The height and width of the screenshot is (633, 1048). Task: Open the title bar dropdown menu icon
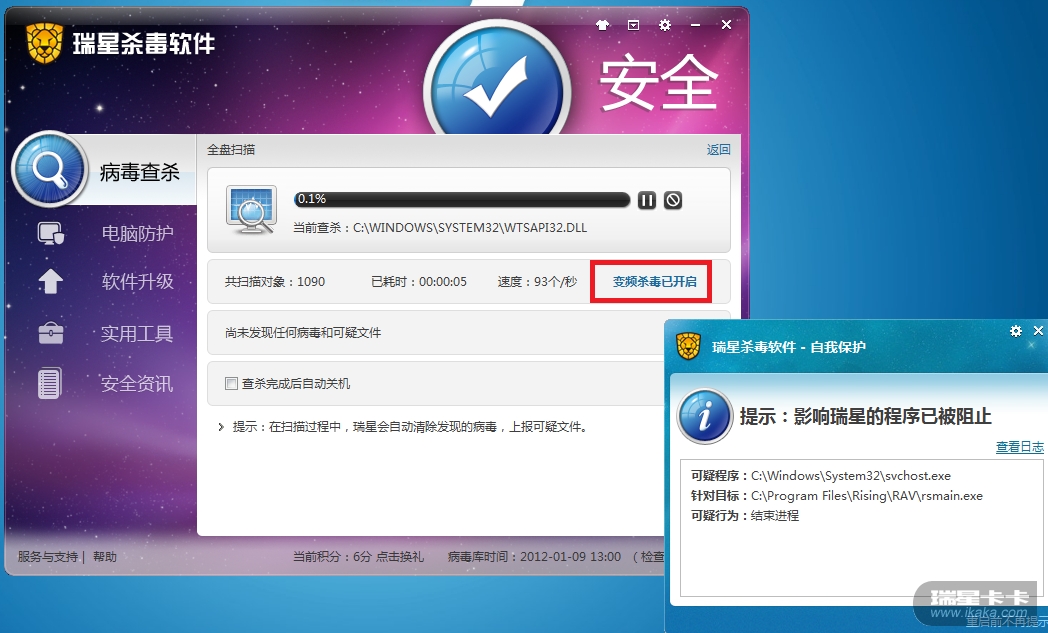(x=633, y=25)
